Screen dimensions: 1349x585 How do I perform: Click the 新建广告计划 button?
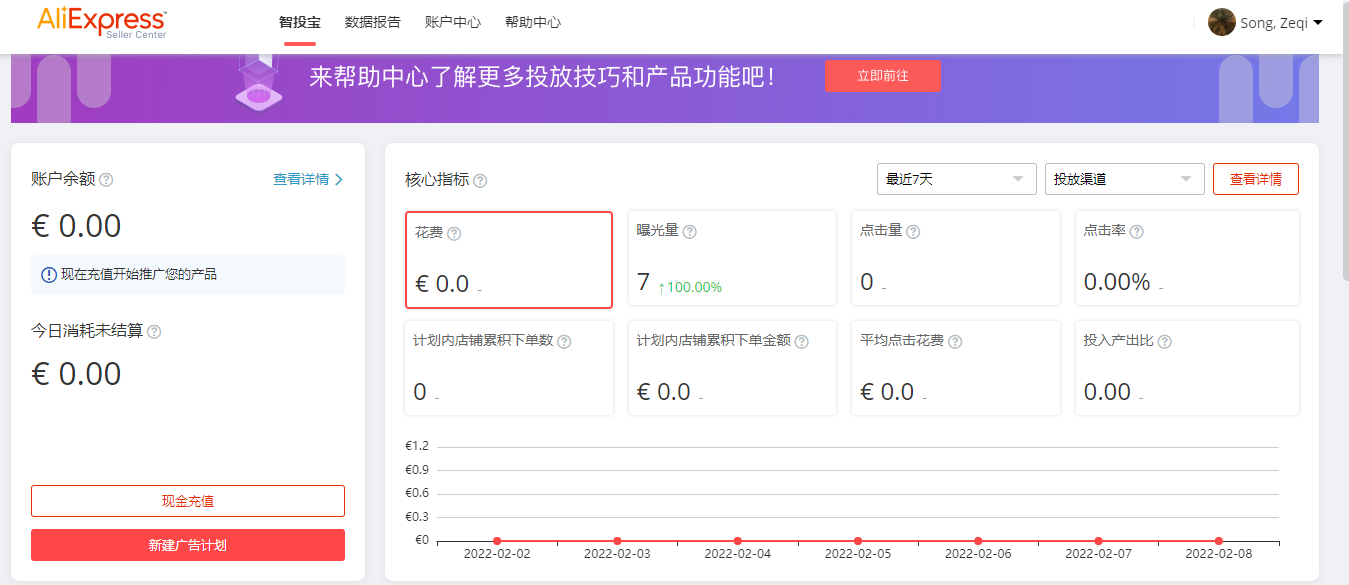pyautogui.click(x=188, y=545)
